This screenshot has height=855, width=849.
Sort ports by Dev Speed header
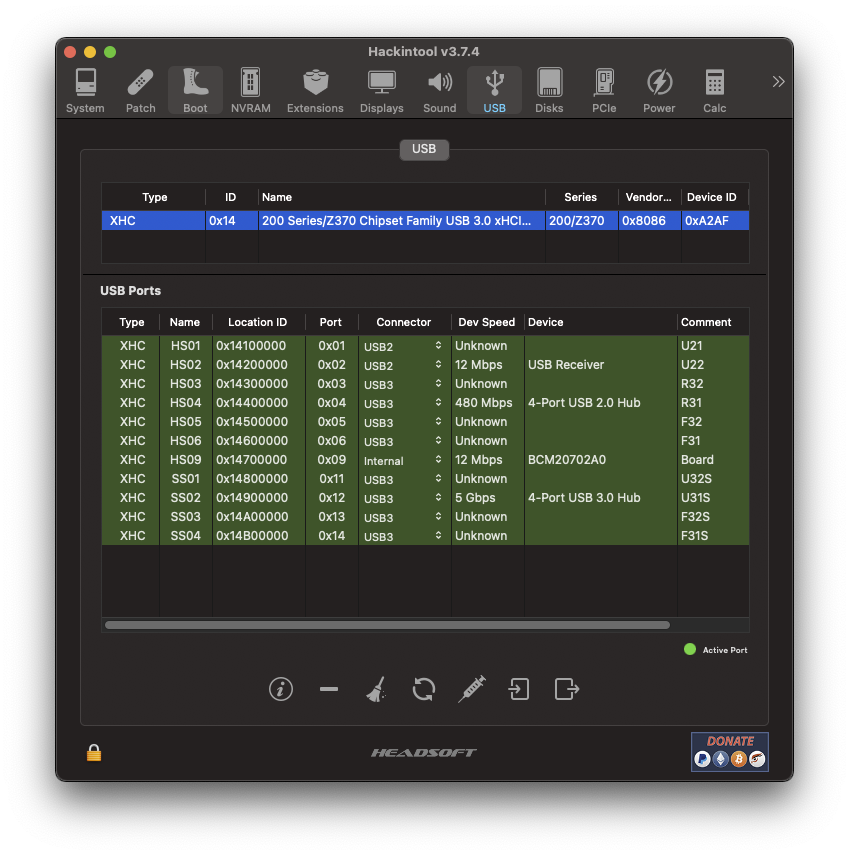pos(487,322)
